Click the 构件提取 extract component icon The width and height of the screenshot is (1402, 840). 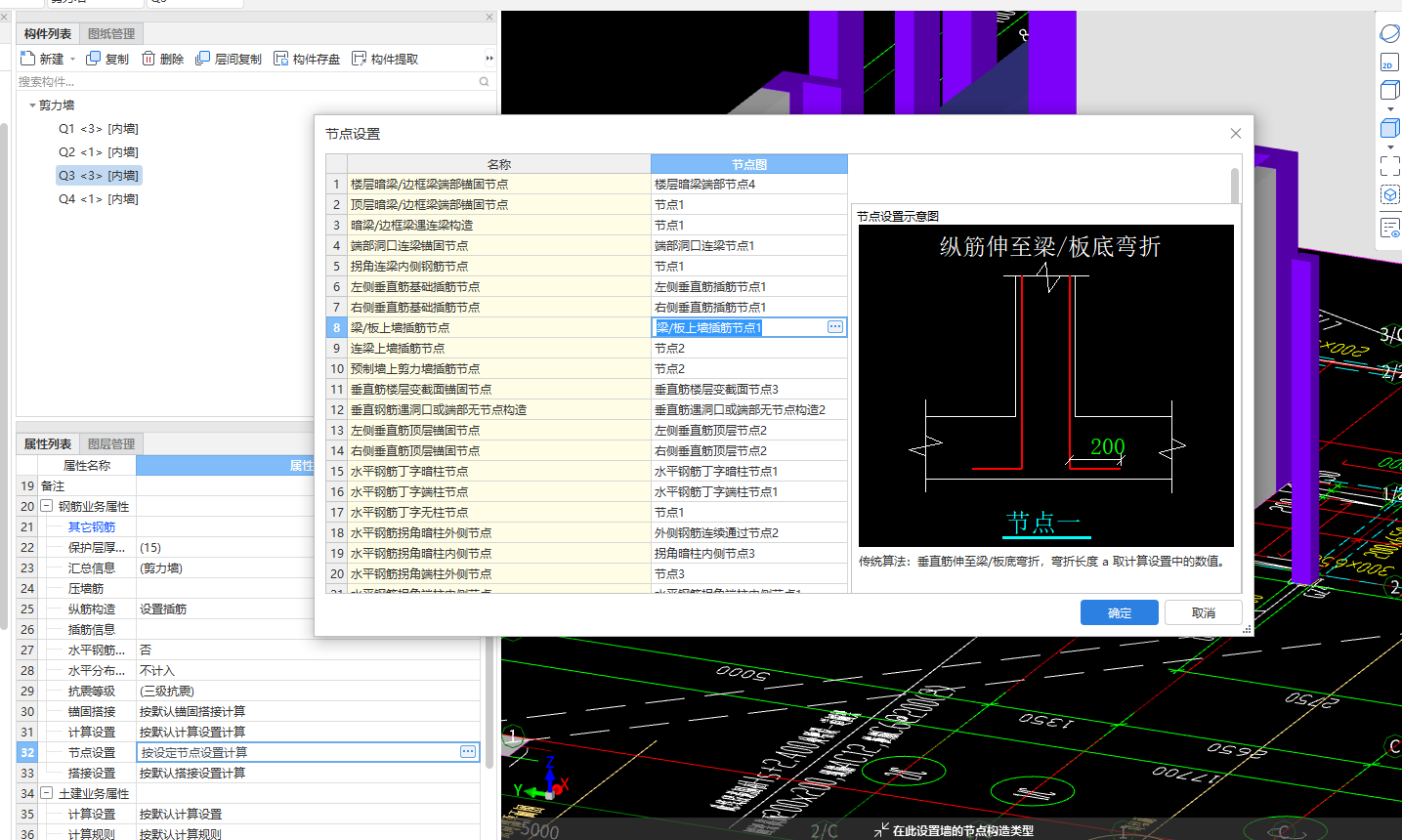pyautogui.click(x=360, y=59)
